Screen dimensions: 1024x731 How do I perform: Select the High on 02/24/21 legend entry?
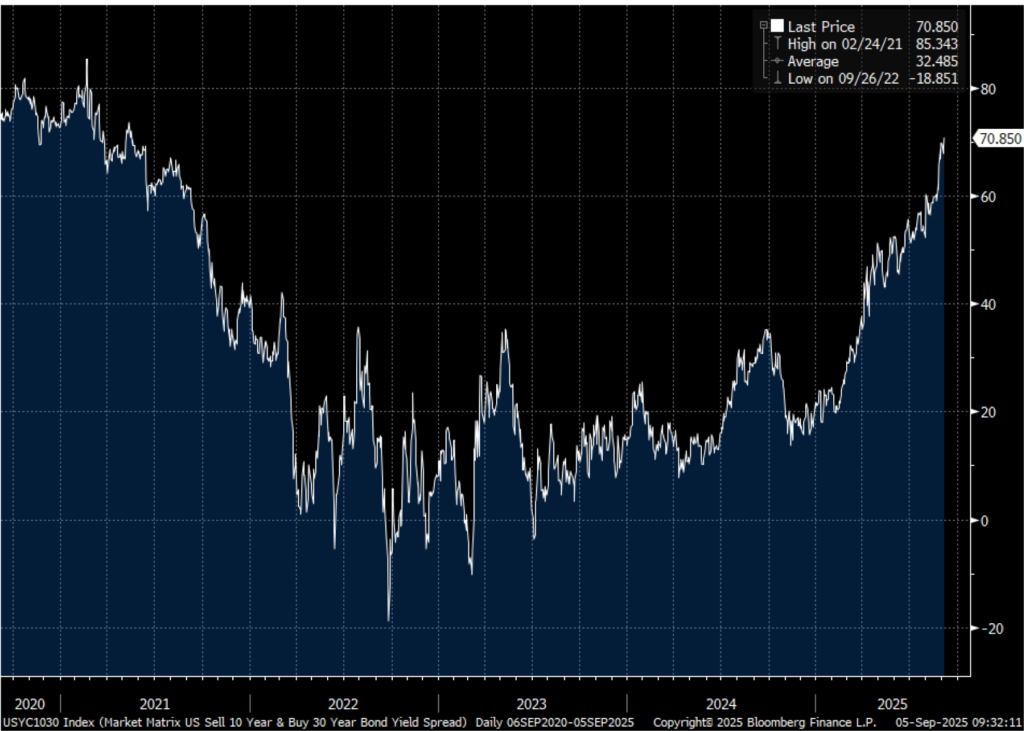tap(838, 44)
